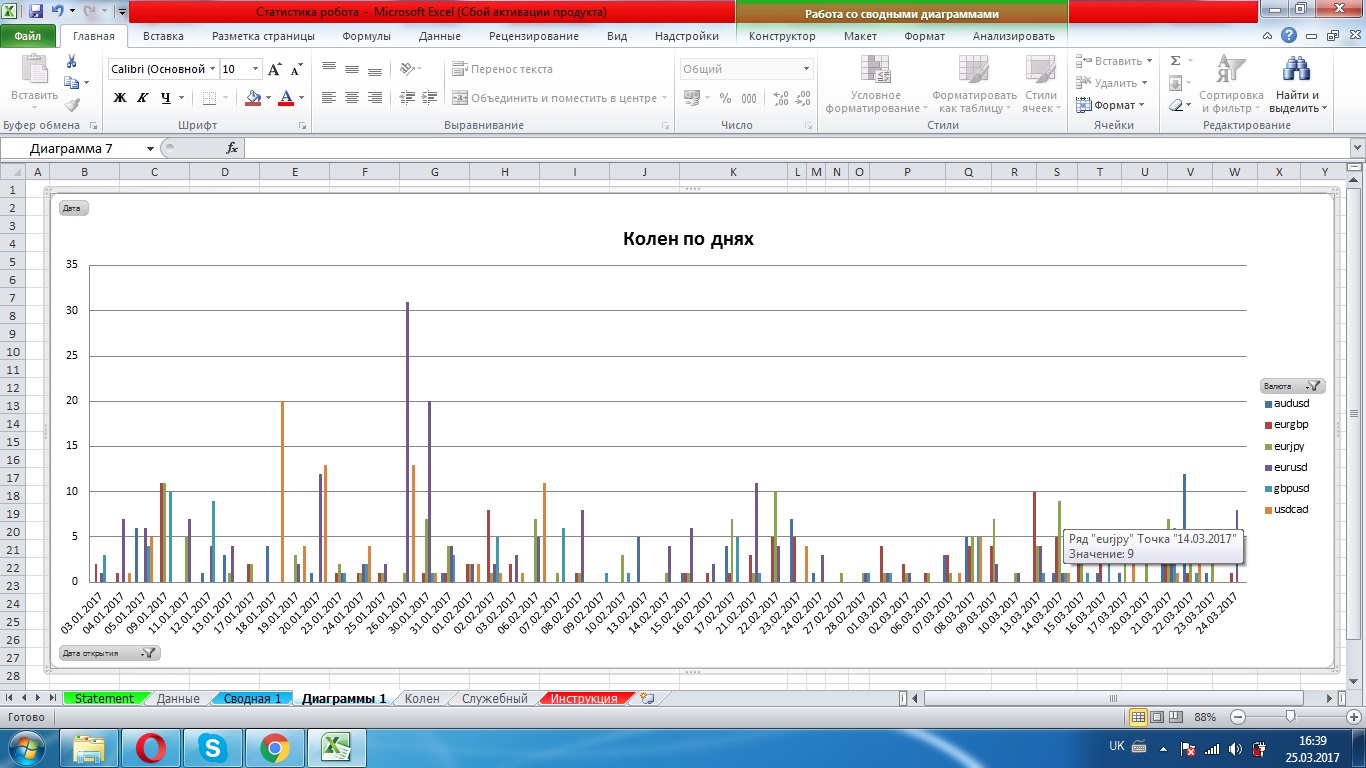1366x768 pixels.
Task: Toggle bold formatting in the Font group
Action: tap(120, 98)
